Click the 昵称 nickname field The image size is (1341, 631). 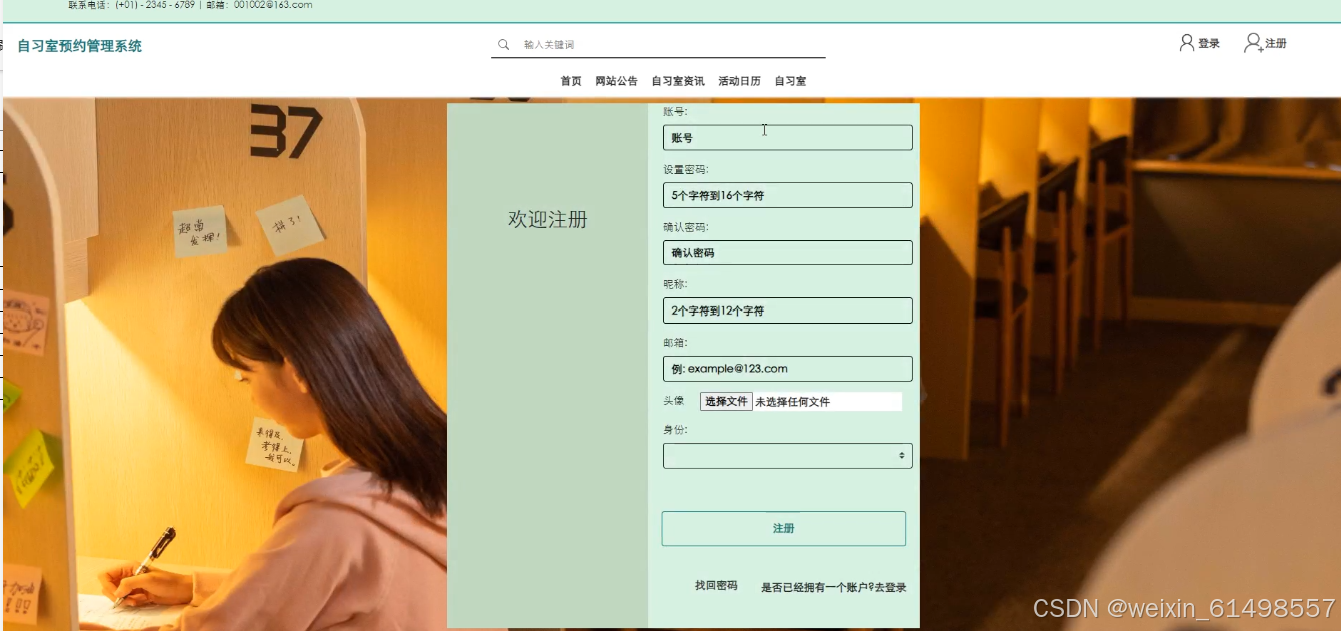coord(788,311)
